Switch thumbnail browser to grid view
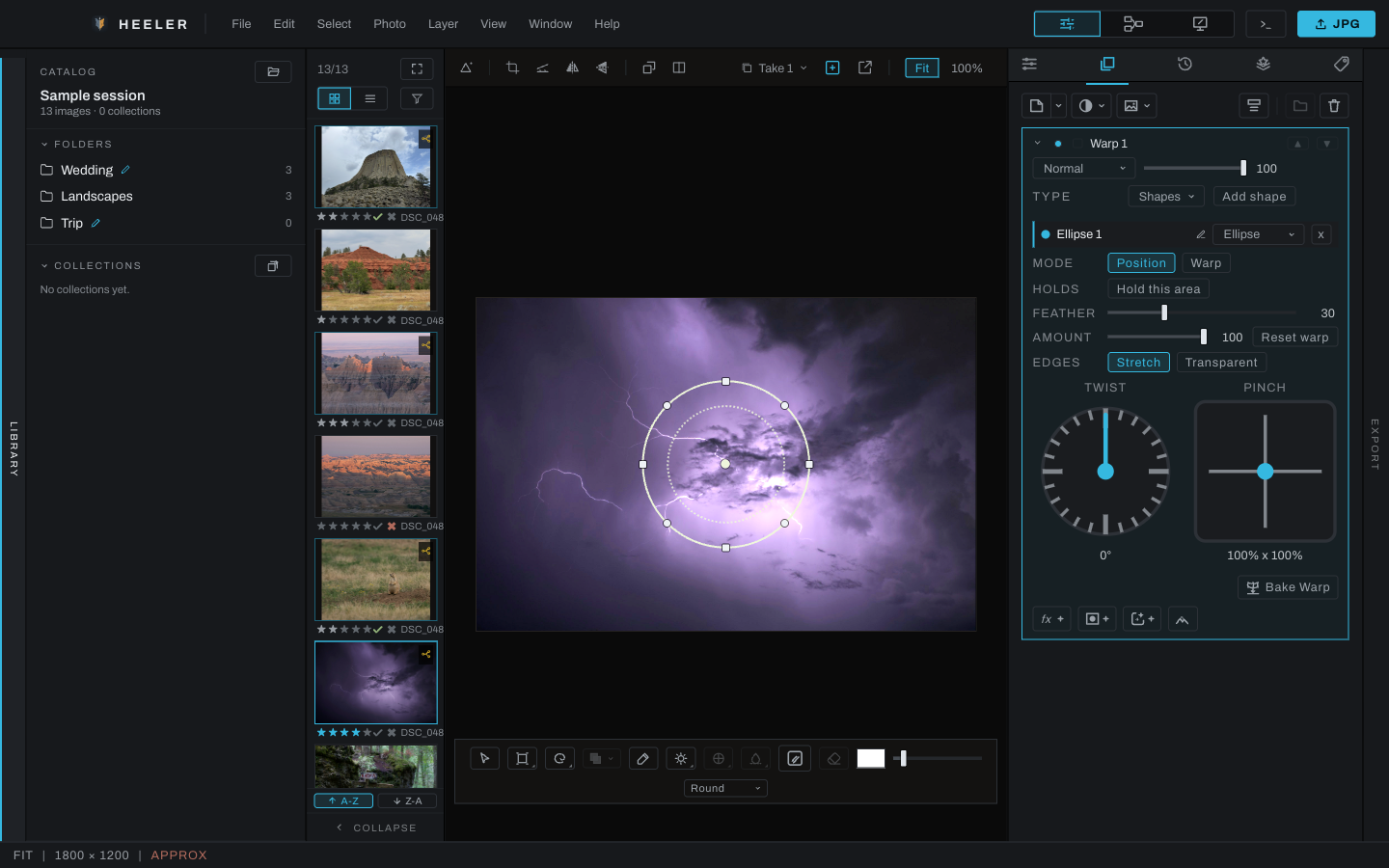The image size is (1389, 868). 335,98
